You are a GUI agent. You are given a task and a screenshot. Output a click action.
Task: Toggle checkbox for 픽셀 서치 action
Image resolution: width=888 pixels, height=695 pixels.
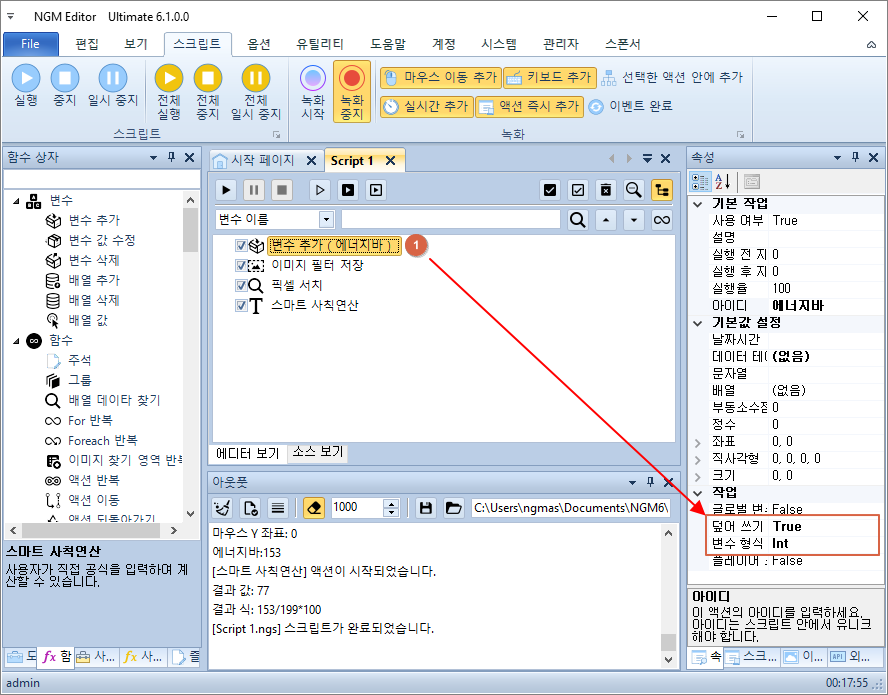(241, 285)
